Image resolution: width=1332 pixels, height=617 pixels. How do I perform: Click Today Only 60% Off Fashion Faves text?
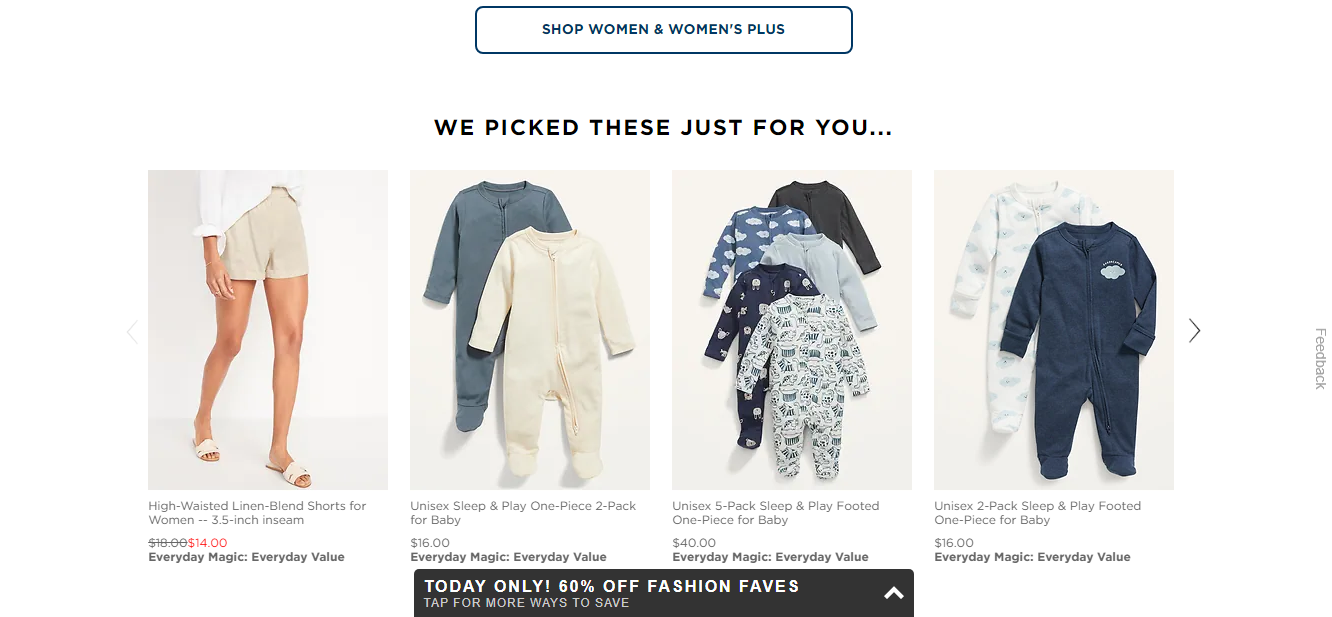[x=612, y=586]
